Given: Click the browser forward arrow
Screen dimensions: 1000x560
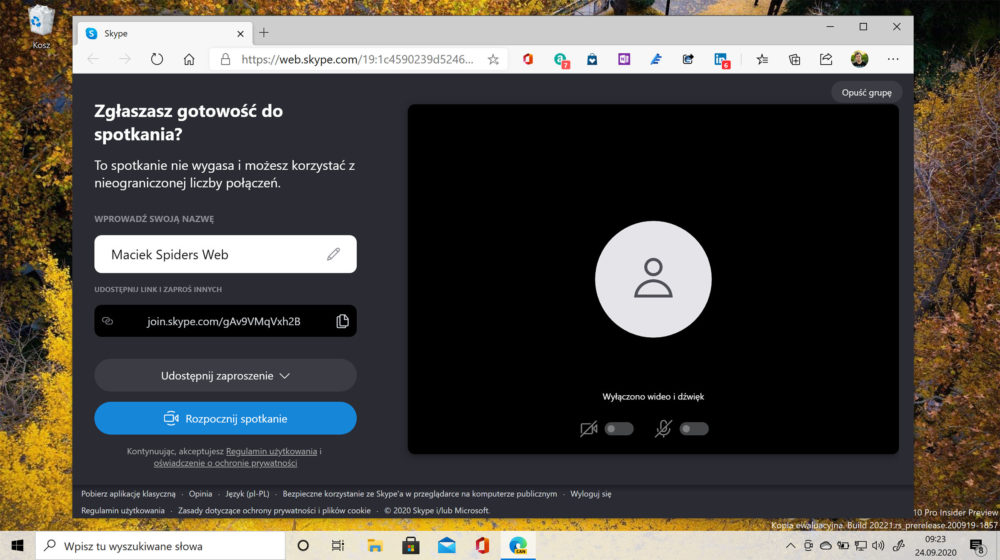Looking at the screenshot, I should pos(125,59).
